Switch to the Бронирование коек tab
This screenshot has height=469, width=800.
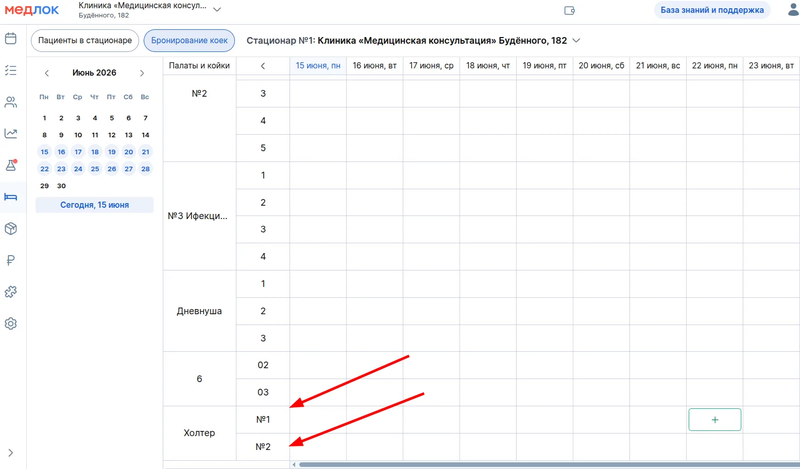pos(189,41)
